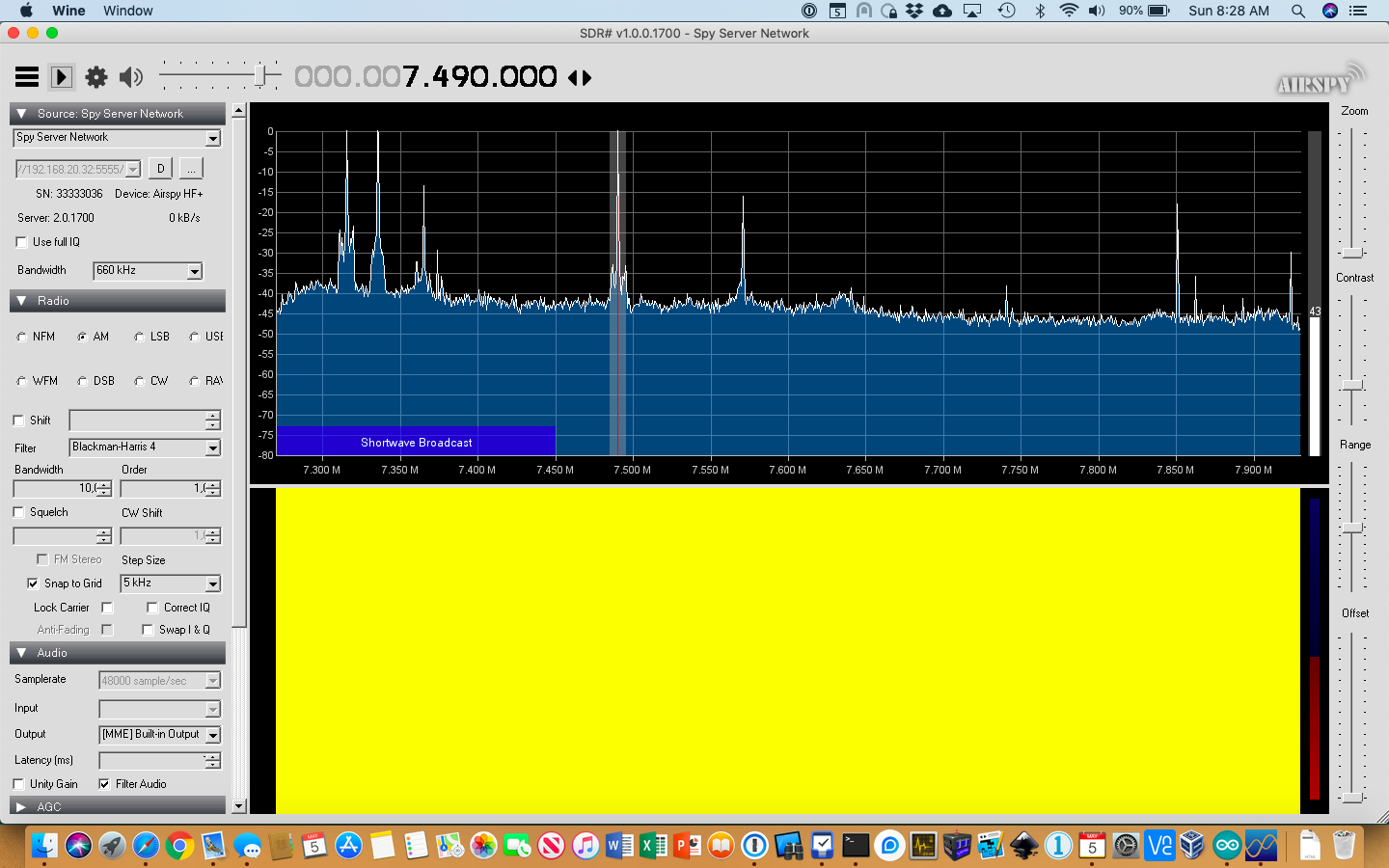Open Microsoft Word from the dock
Image resolution: width=1389 pixels, height=868 pixels.
click(x=619, y=846)
